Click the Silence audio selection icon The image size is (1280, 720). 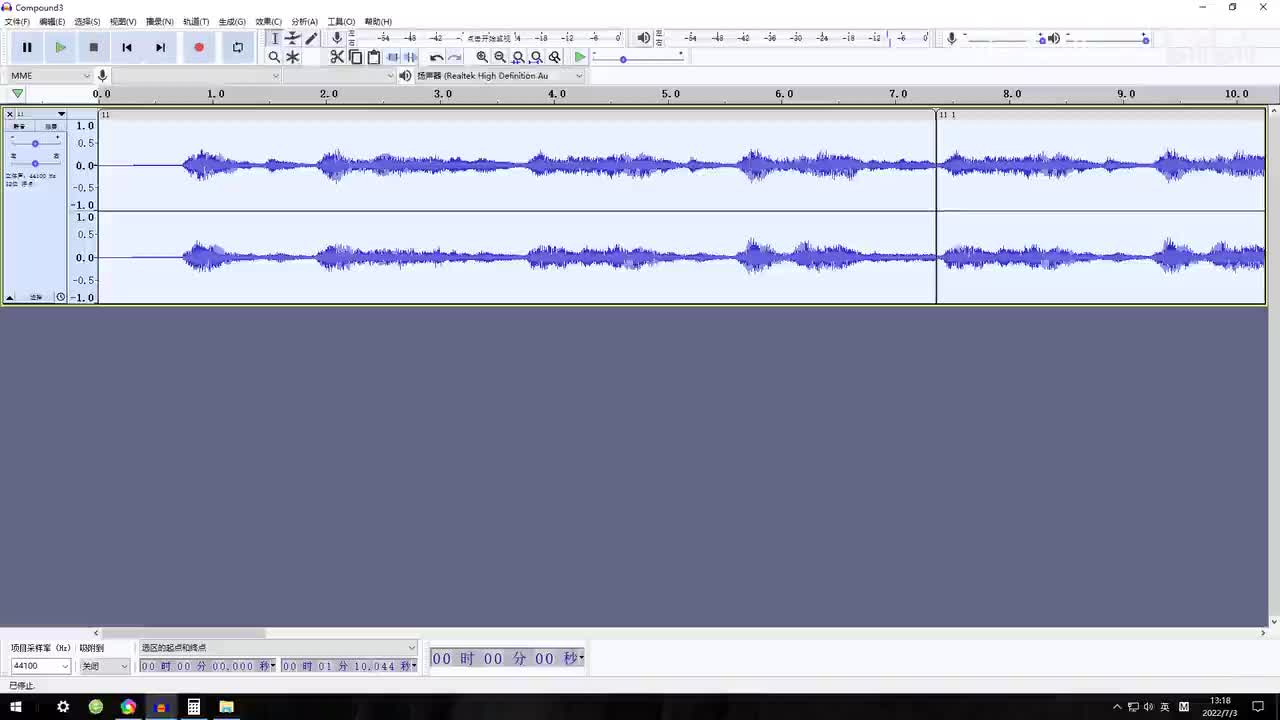point(410,57)
